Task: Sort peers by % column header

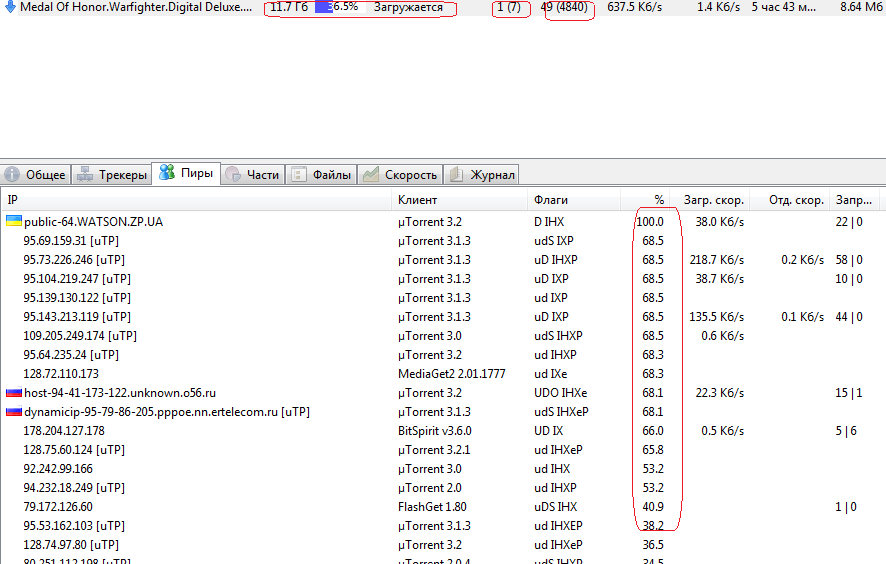Action: [645, 199]
